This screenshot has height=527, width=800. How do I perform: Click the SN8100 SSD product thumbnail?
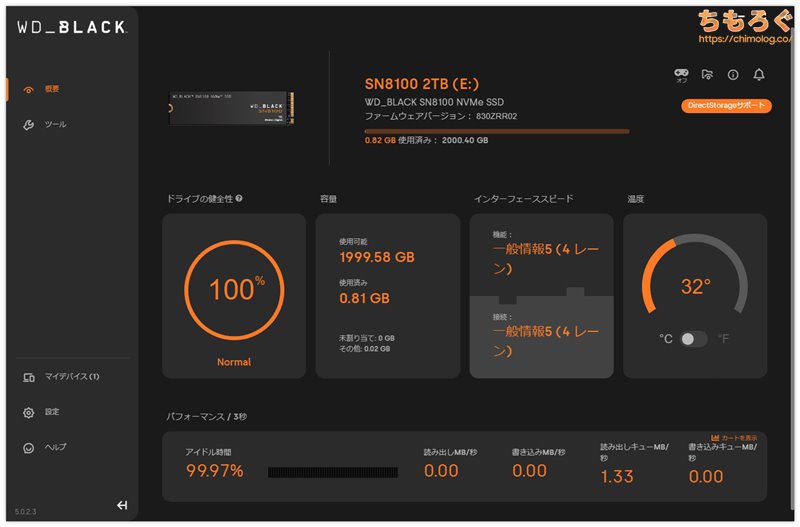231,108
